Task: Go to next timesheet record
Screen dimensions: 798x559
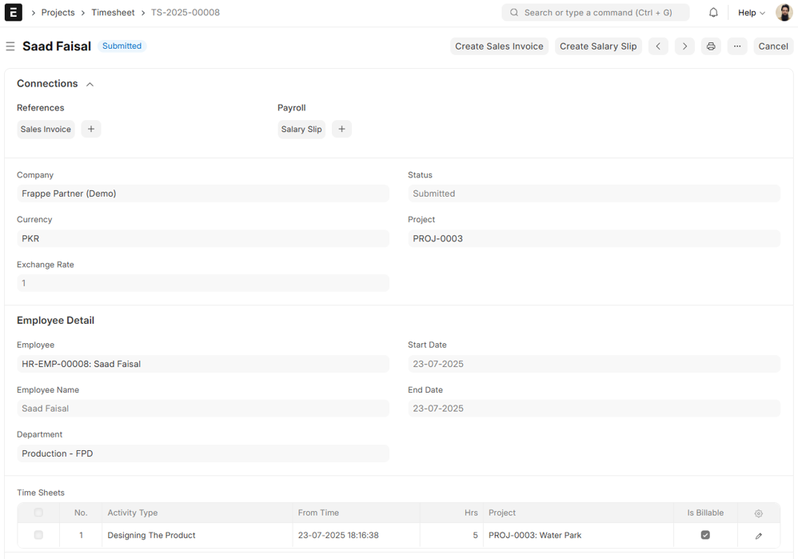Action: pos(684,46)
